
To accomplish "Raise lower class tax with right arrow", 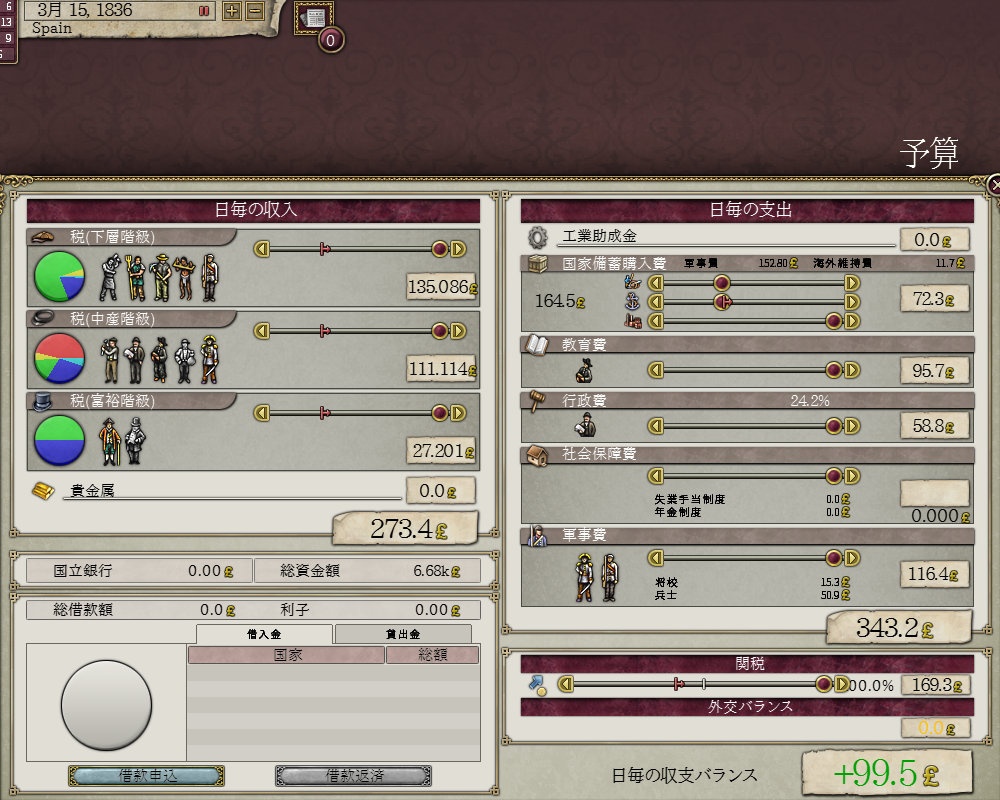I will (x=458, y=249).
